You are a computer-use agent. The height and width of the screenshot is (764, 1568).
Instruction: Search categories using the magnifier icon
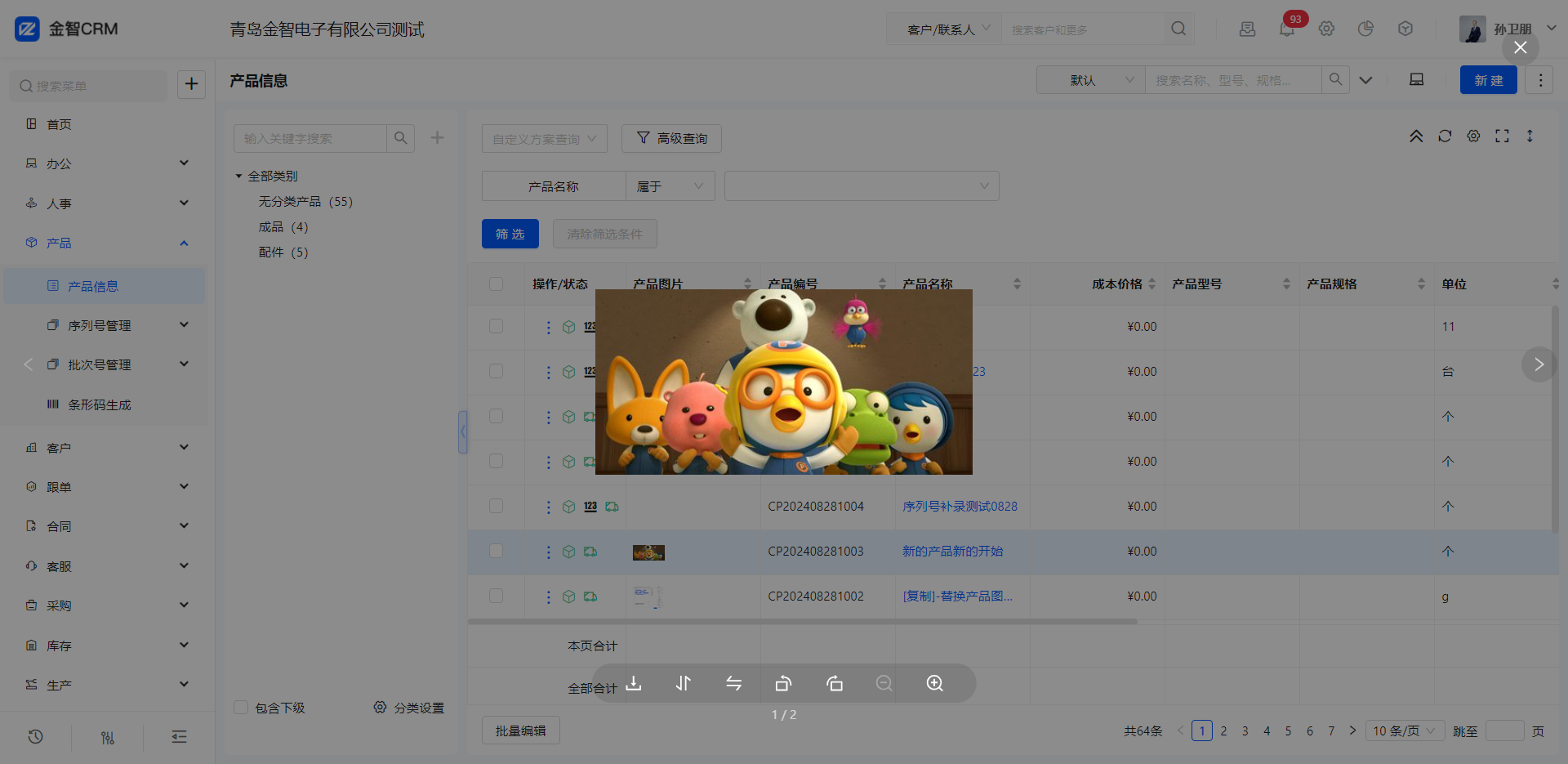click(x=401, y=138)
